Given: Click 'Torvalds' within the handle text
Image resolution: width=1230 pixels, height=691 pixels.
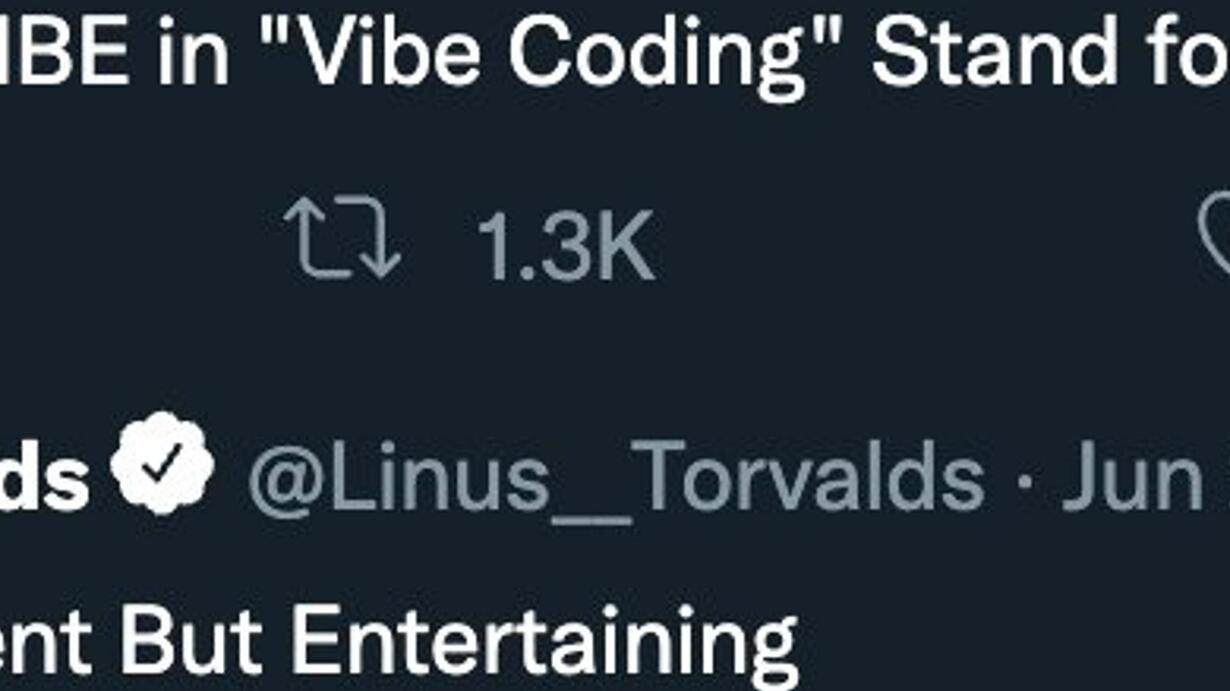Looking at the screenshot, I should pyautogui.click(x=810, y=477).
